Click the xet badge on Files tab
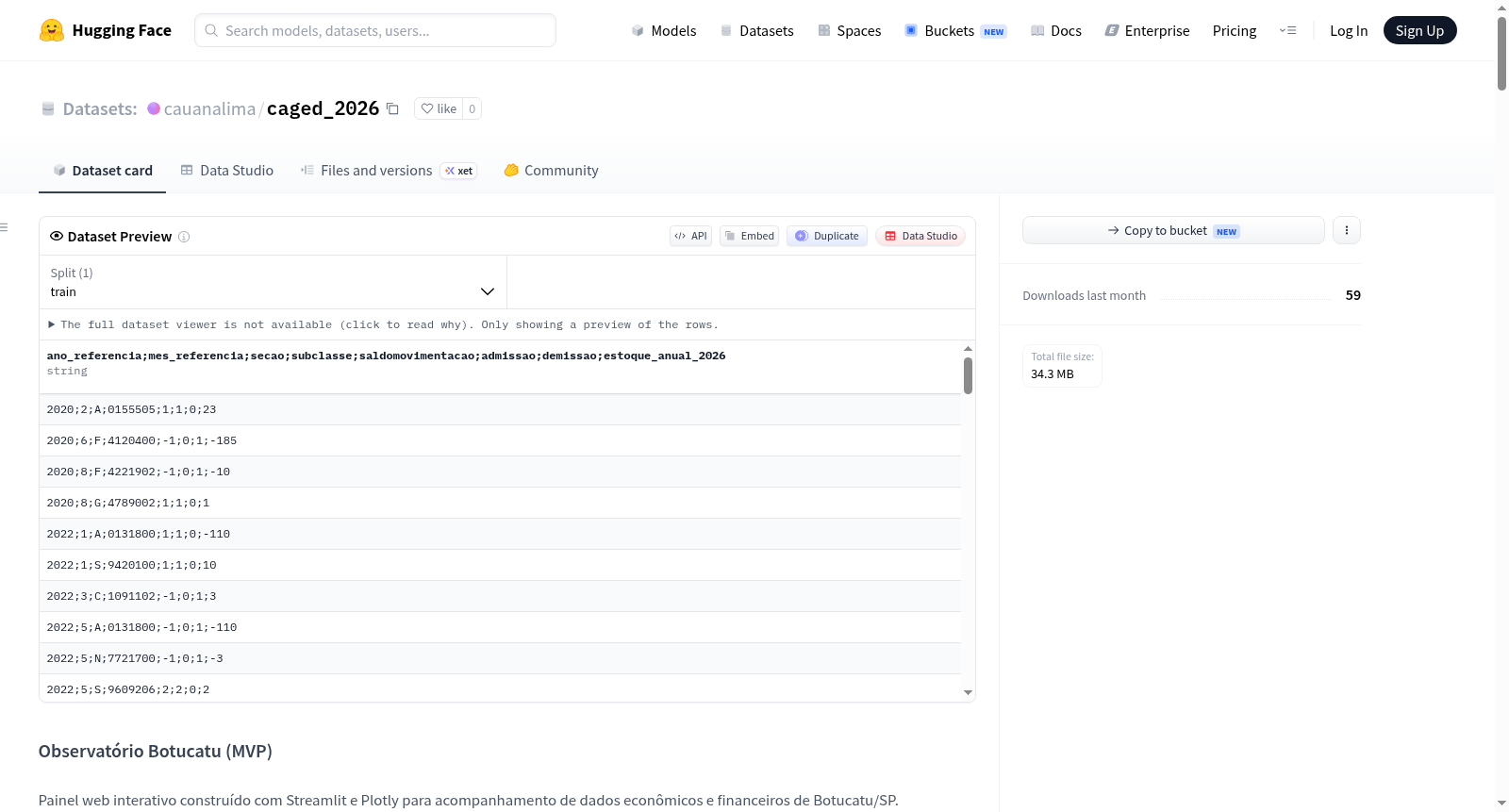Image resolution: width=1509 pixels, height=812 pixels. [459, 171]
